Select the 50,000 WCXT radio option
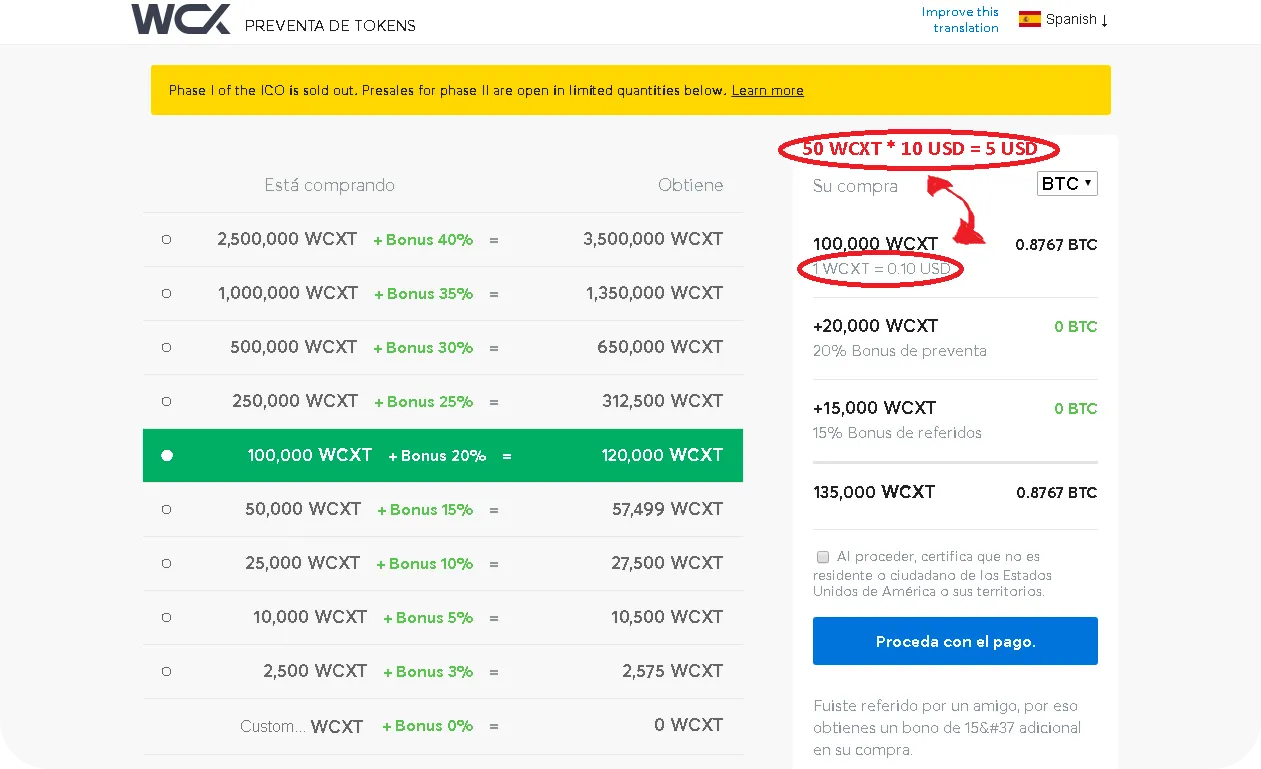The image size is (1261, 769). [166, 509]
